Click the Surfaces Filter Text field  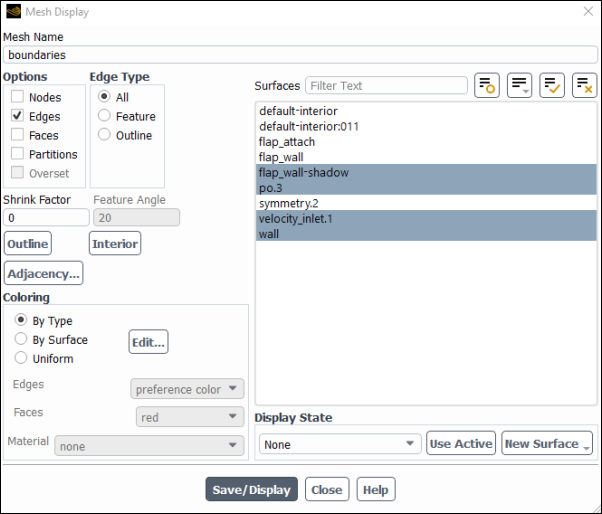click(x=386, y=85)
